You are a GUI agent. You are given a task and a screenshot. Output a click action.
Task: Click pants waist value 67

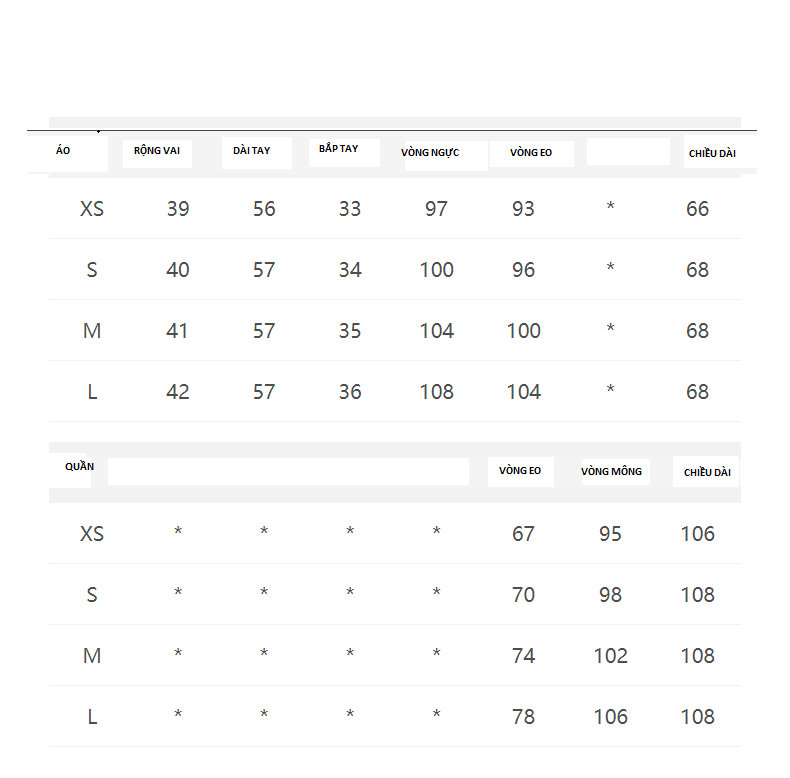click(x=524, y=534)
